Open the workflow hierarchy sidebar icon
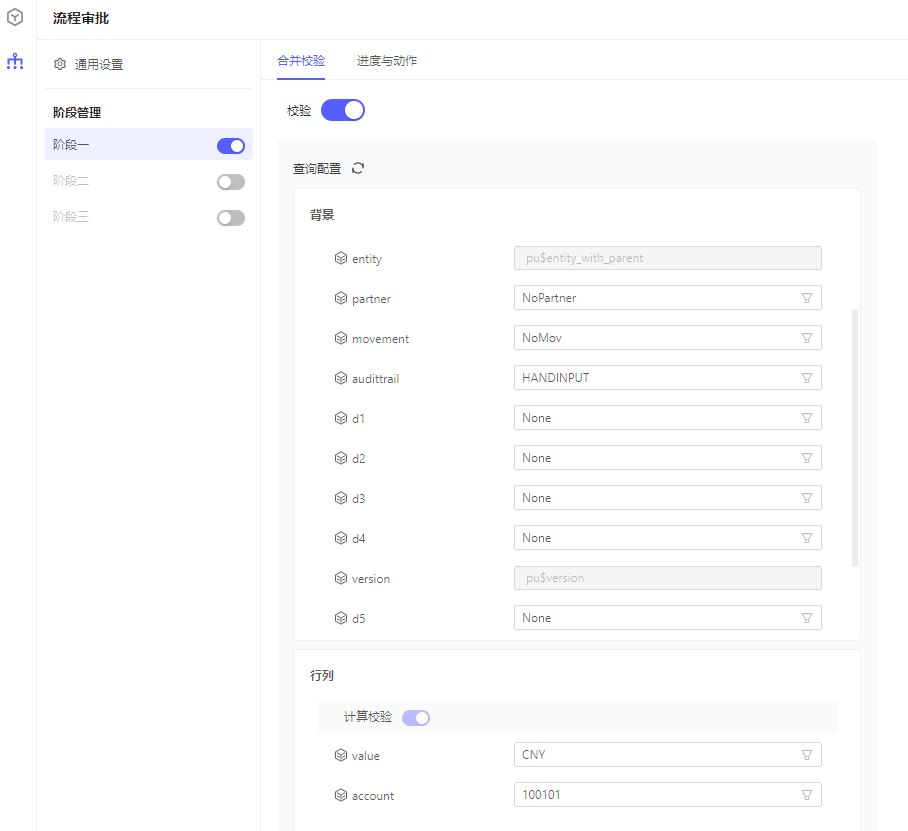This screenshot has width=908, height=831. point(15,62)
